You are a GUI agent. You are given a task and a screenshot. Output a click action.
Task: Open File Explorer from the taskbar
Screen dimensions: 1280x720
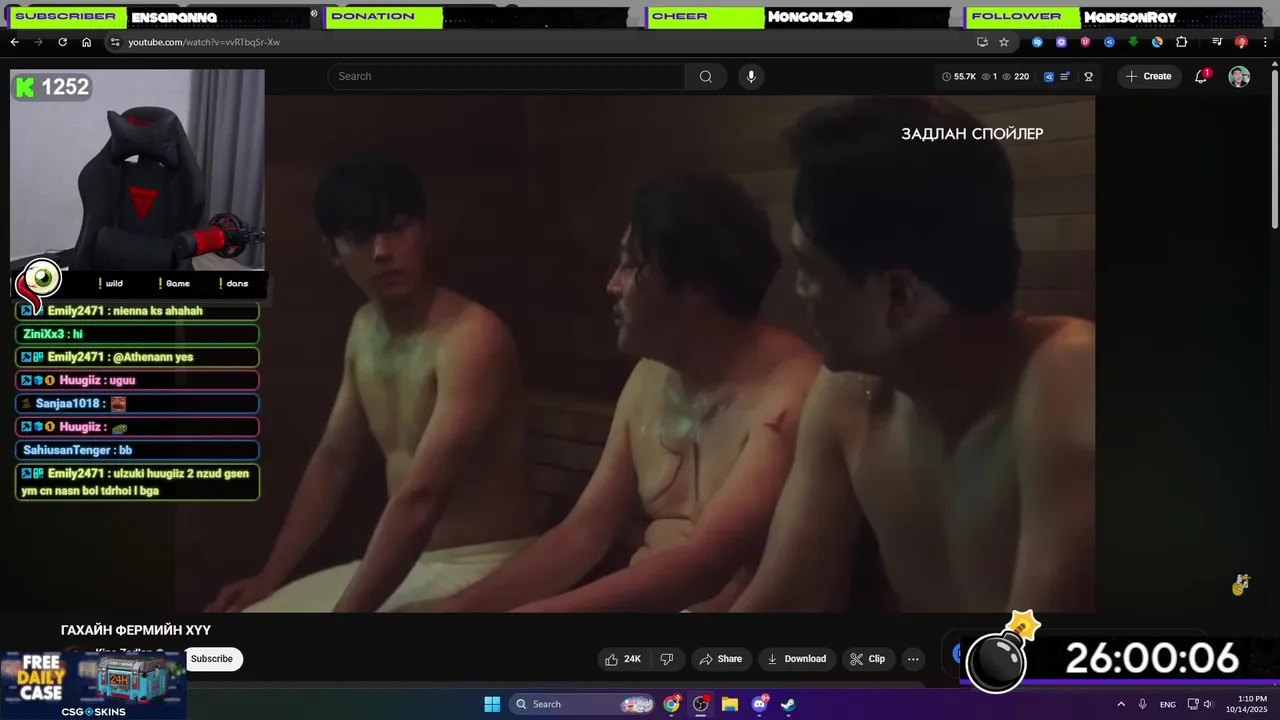click(730, 704)
